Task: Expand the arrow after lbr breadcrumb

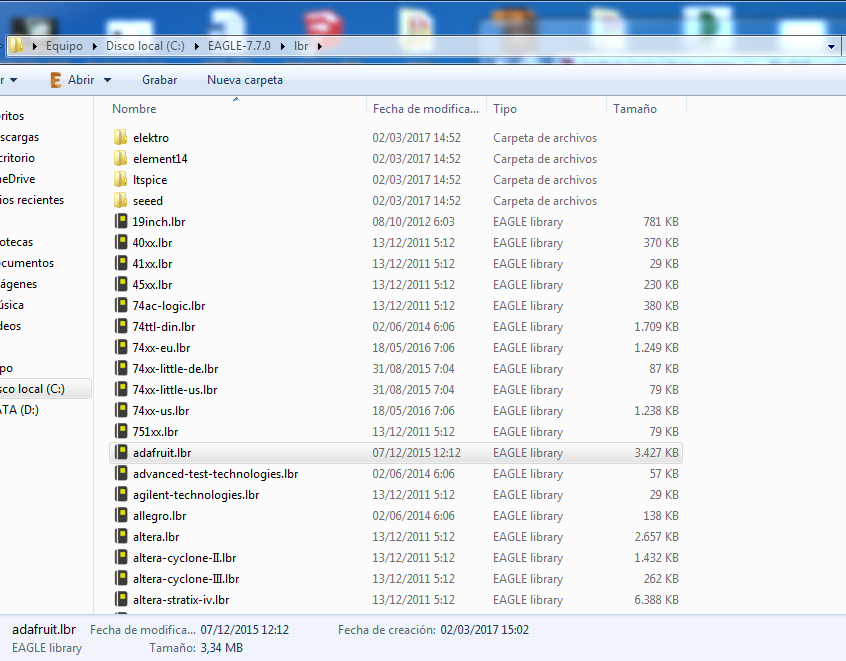Action: click(x=319, y=46)
